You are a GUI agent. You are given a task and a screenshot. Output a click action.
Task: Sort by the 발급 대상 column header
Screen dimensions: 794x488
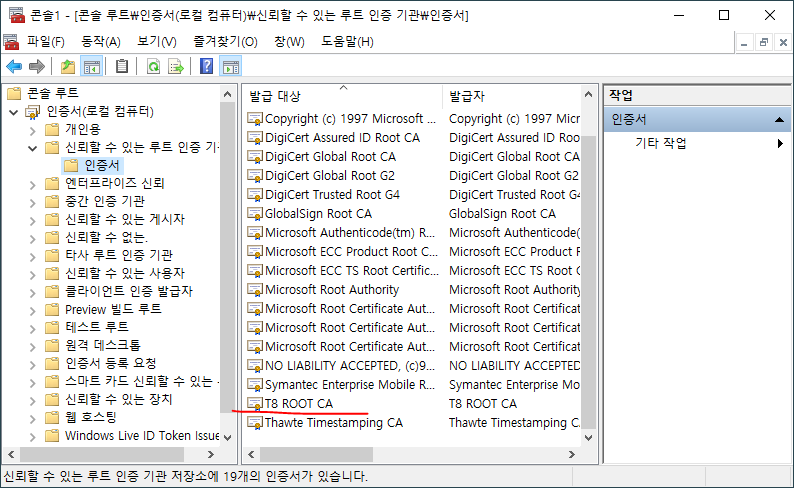[343, 96]
